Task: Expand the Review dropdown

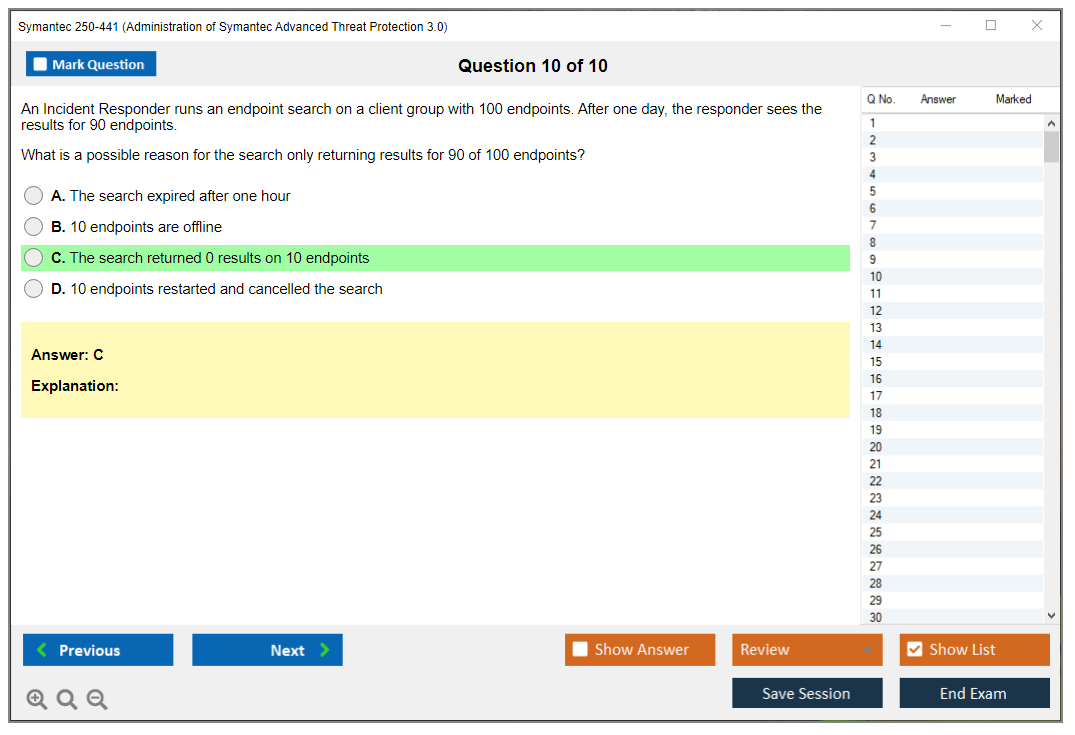Action: (x=807, y=650)
